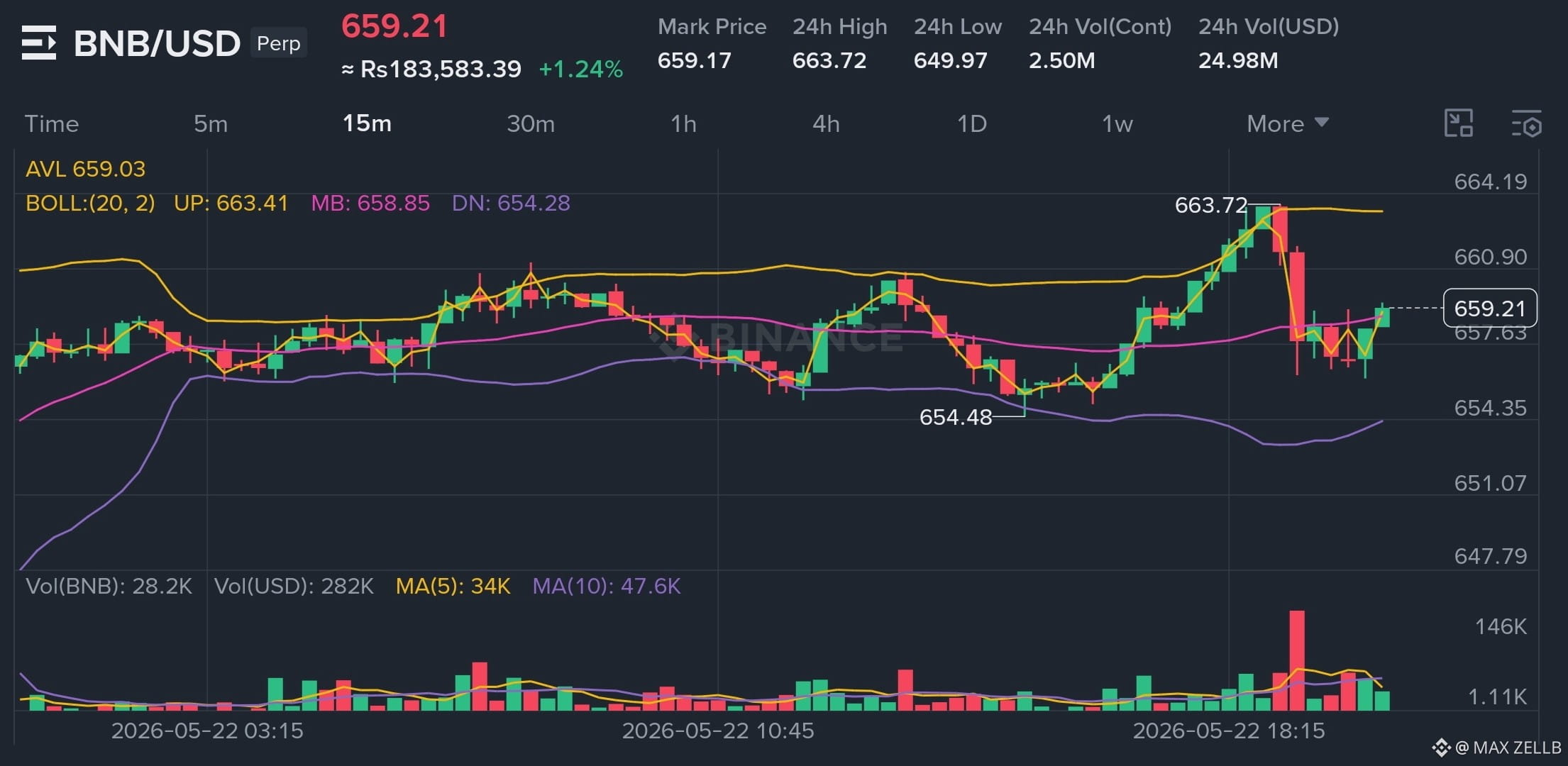Viewport: 1568px width, 766px height.
Task: Click the Rs183,583.39 converted price
Action: point(431,69)
